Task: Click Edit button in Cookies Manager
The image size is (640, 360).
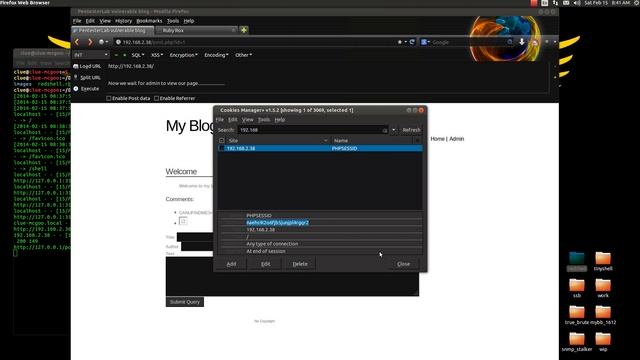Action: [265, 264]
